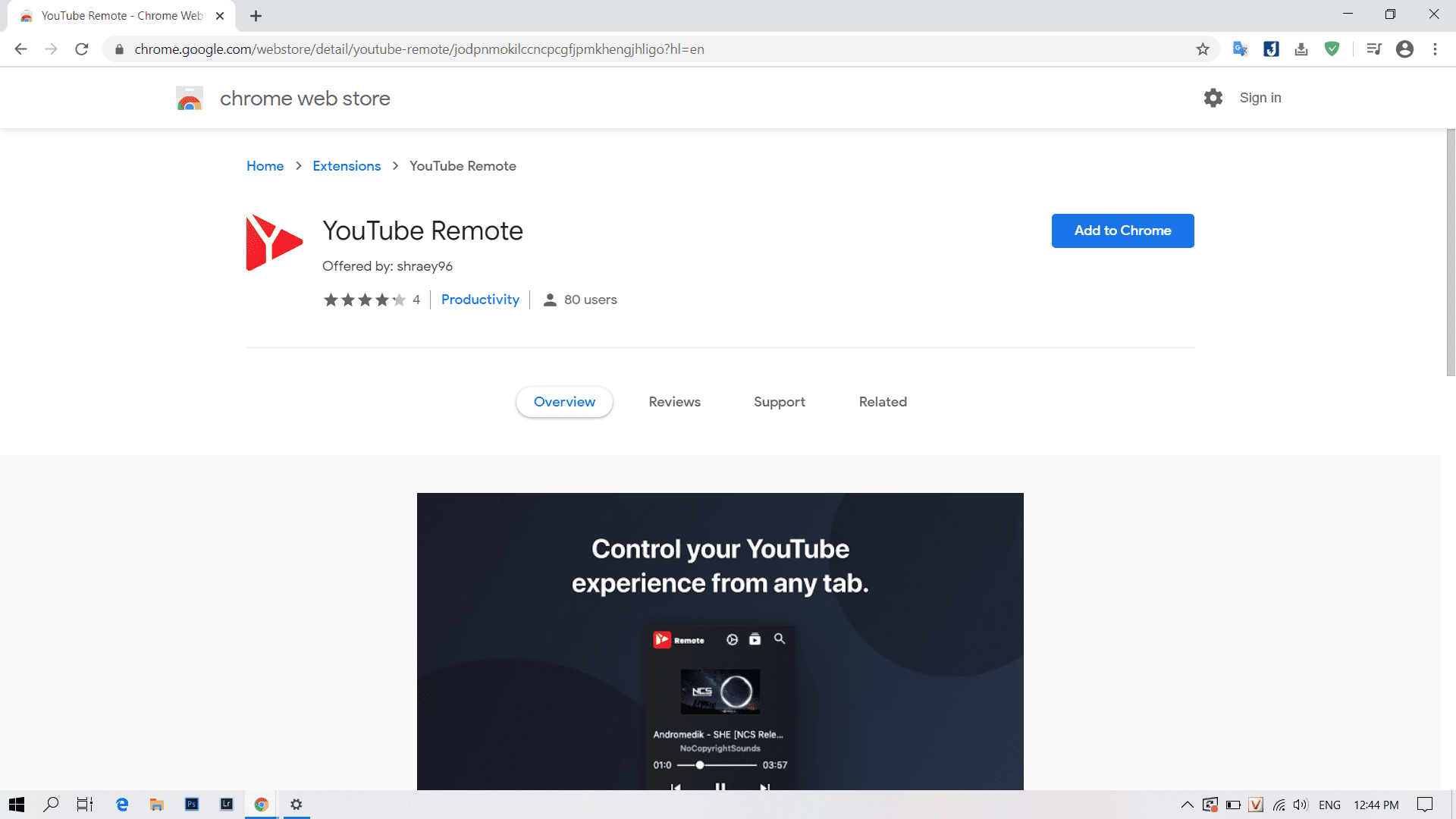Click the Chrome Web Store rainbow logo
This screenshot has width=1456, height=819.
pyautogui.click(x=190, y=99)
